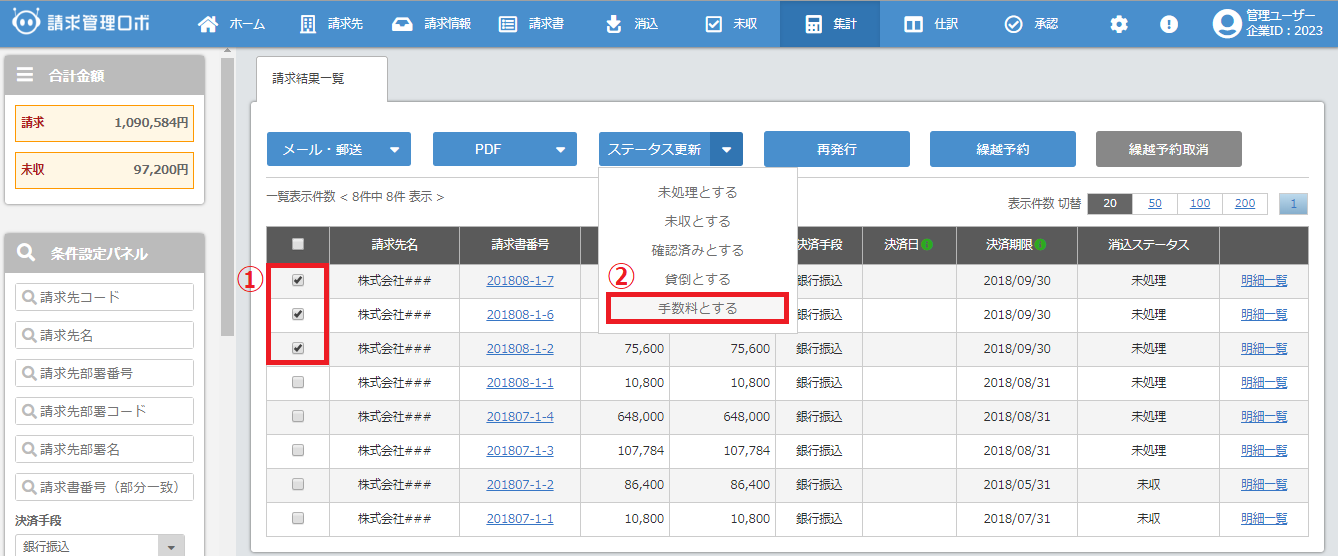The width and height of the screenshot is (1338, 556).
Task: Choose 確認済みとする from status menu
Action: pos(697,250)
